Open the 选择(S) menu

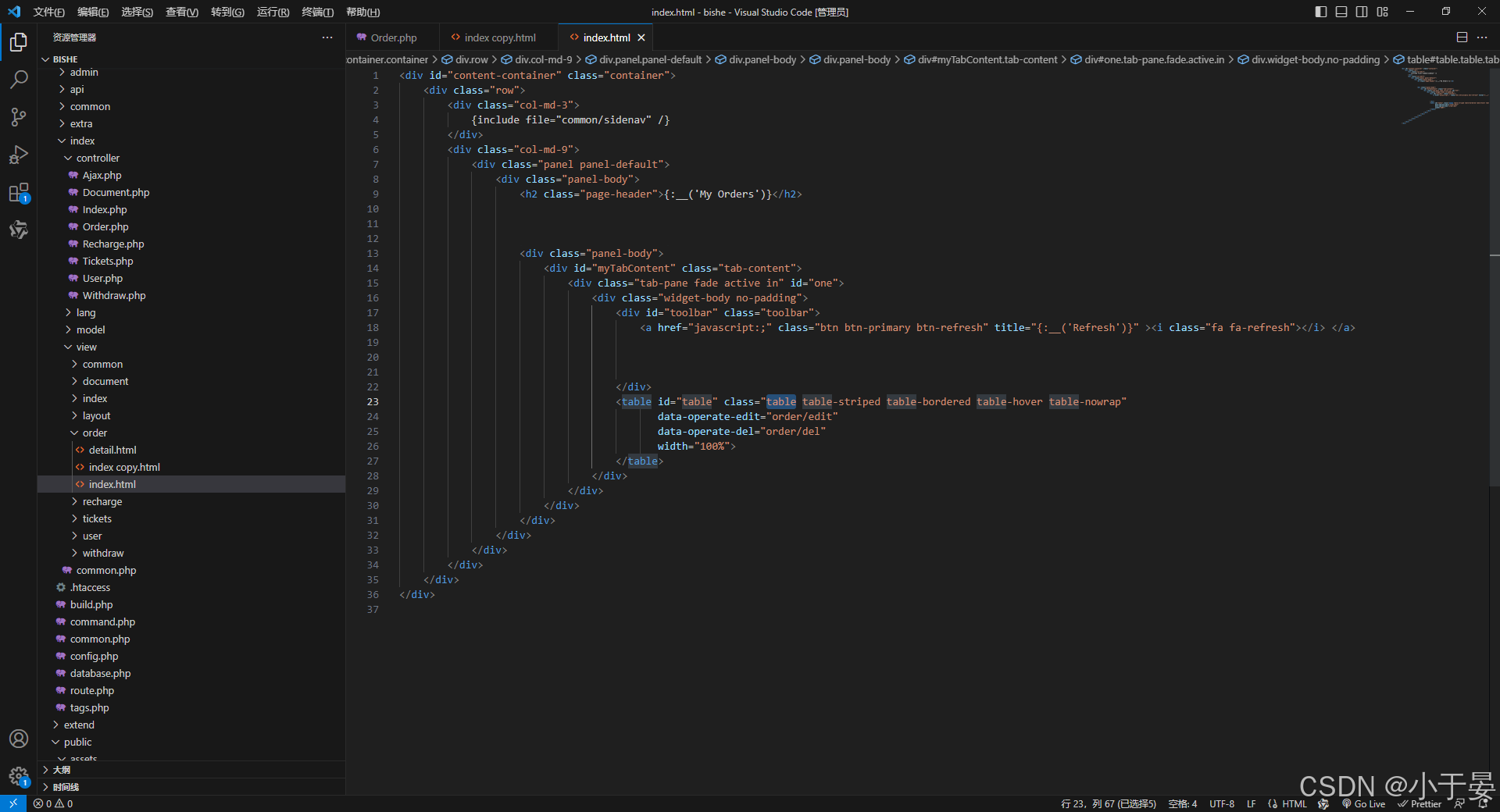[x=137, y=12]
